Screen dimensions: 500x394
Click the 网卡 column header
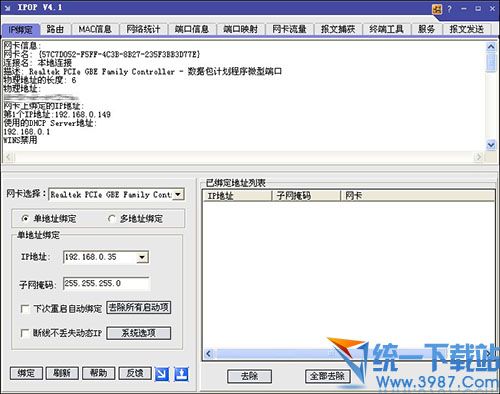[x=417, y=196]
